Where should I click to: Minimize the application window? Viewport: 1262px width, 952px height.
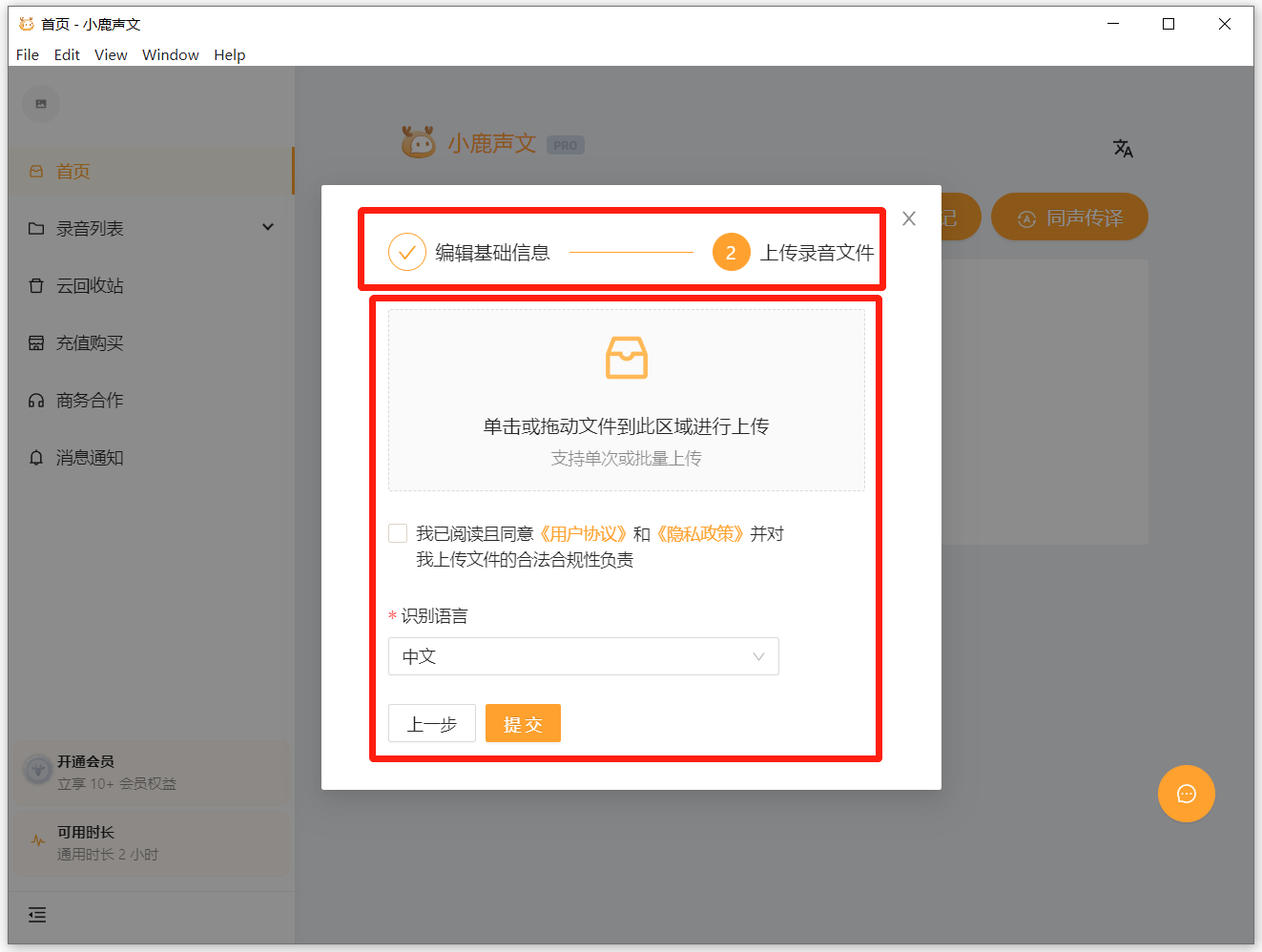1112,24
